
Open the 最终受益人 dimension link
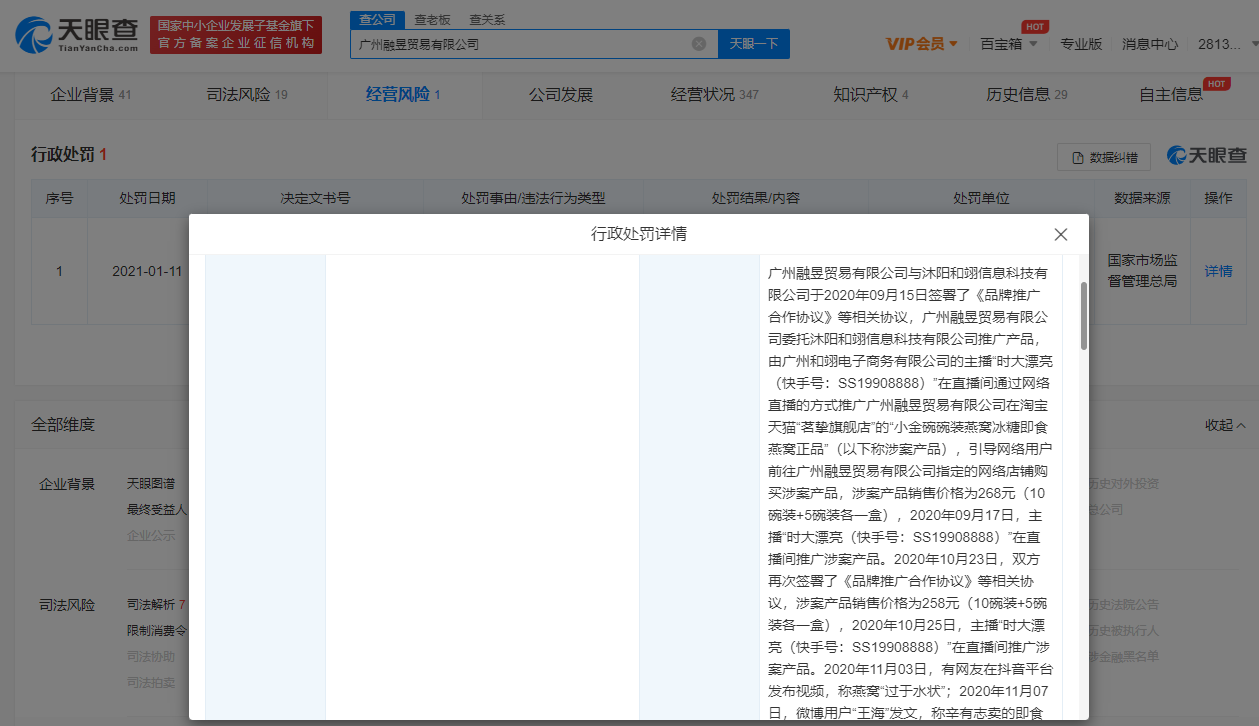pos(157,510)
